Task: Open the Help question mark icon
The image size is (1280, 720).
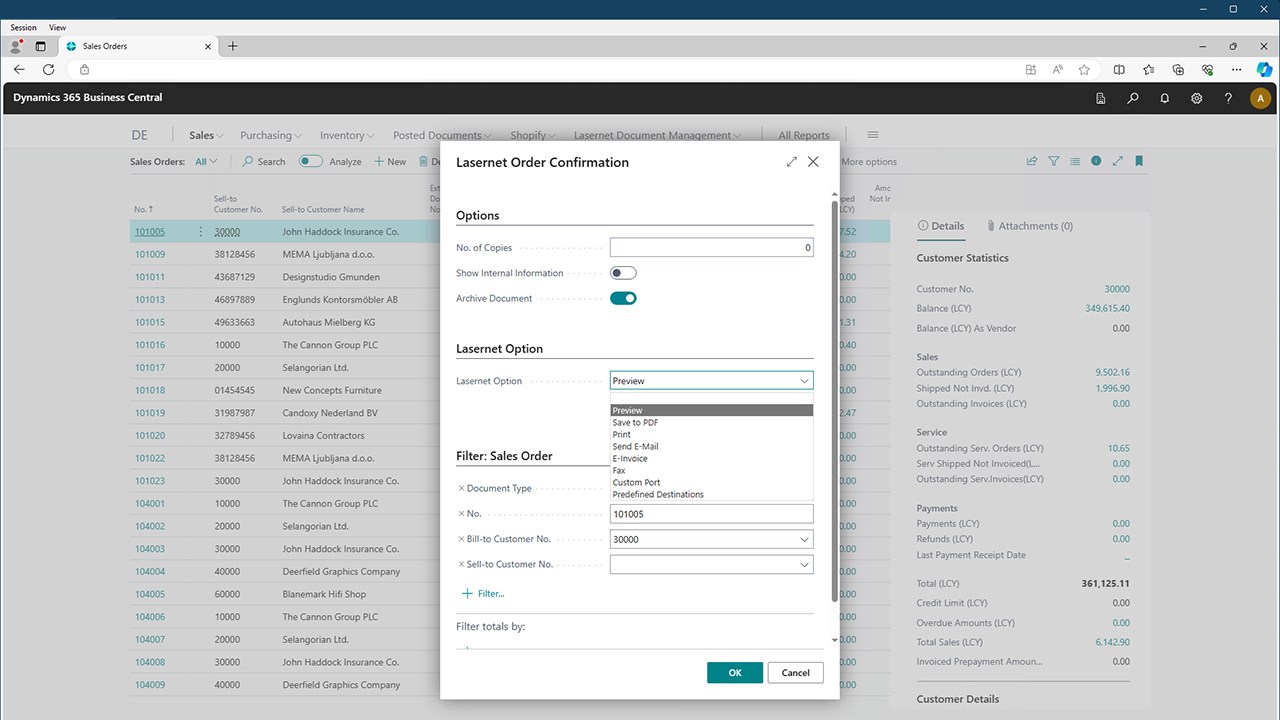Action: (1228, 98)
